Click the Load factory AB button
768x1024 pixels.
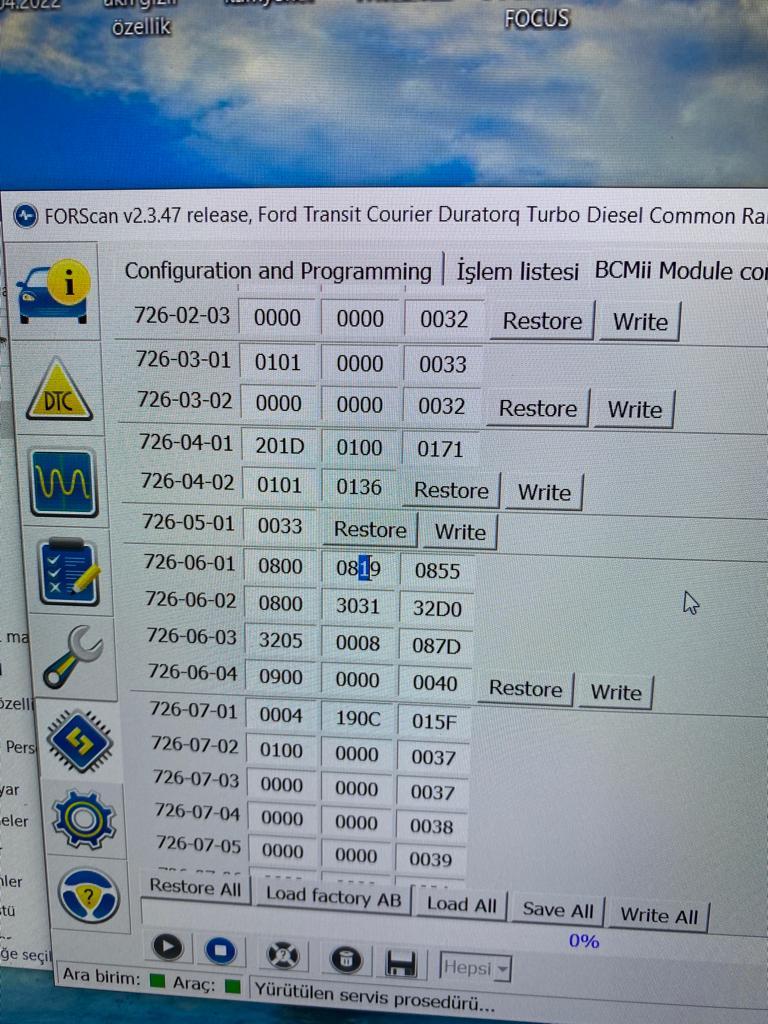[x=333, y=897]
